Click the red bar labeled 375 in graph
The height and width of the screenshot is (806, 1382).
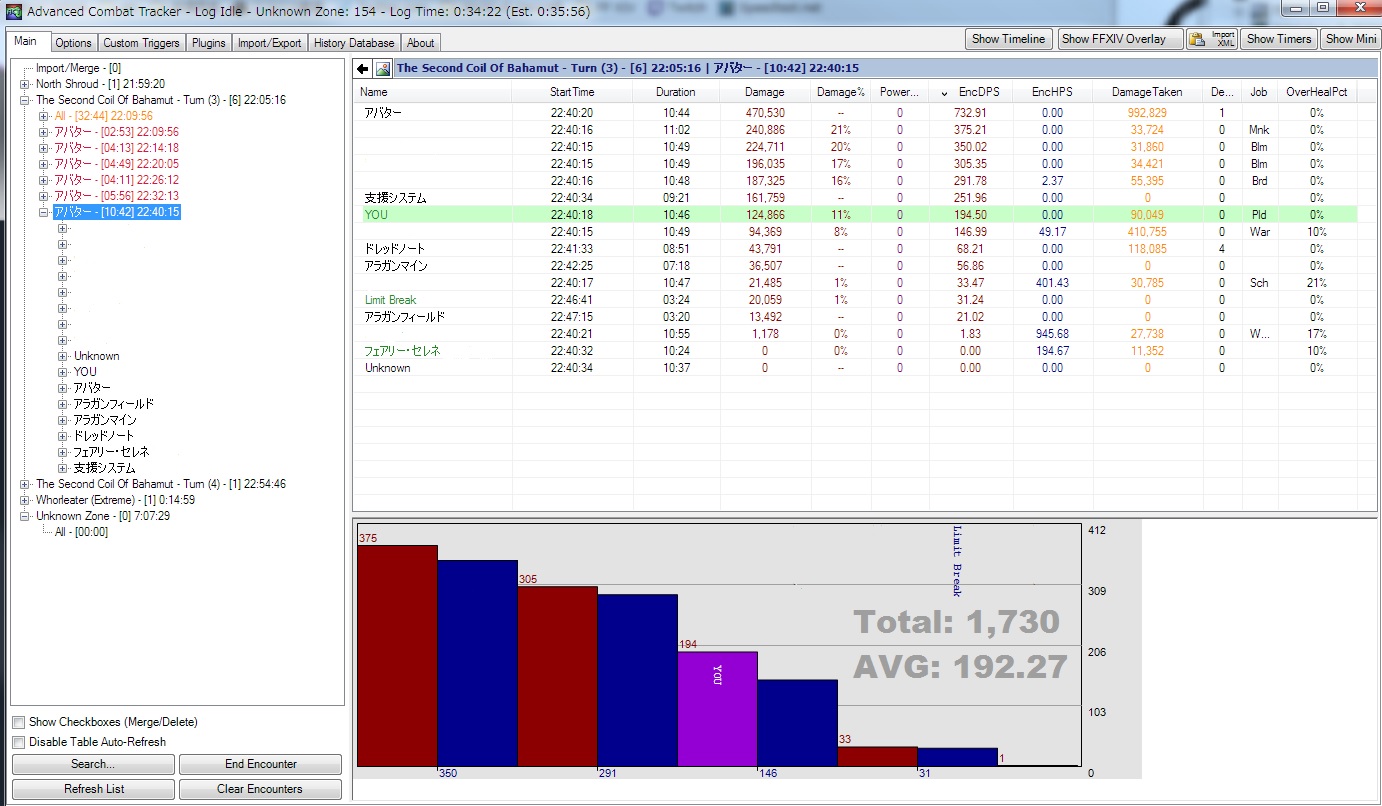(398, 656)
